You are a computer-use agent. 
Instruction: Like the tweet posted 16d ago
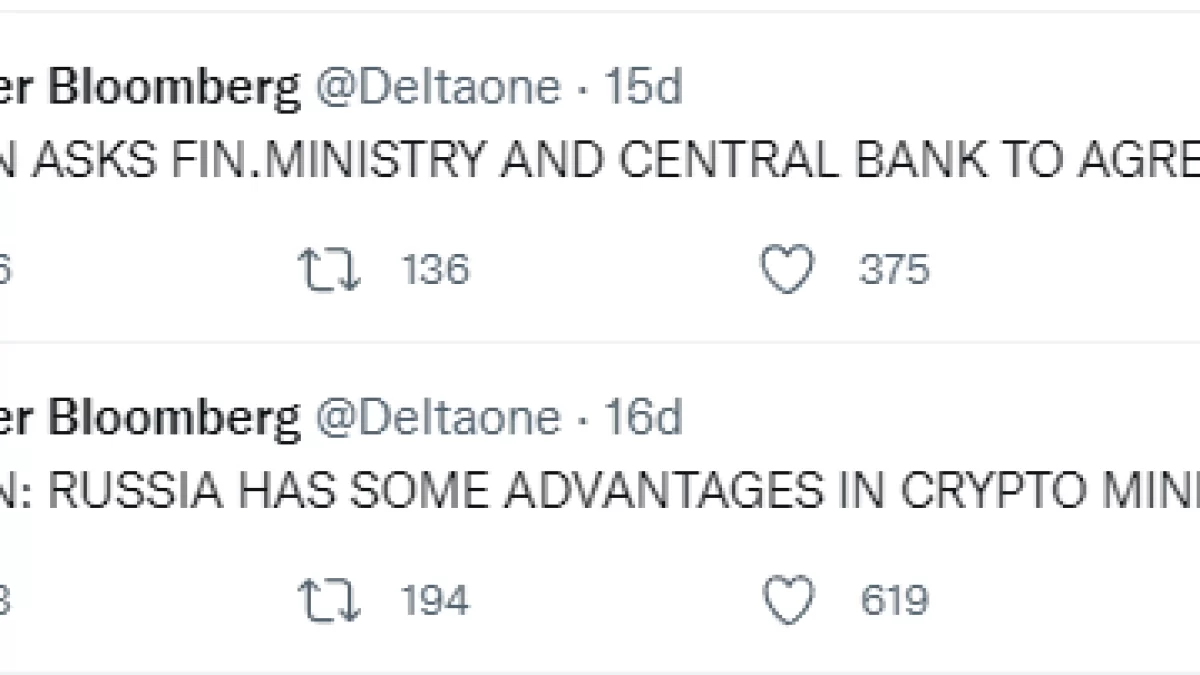pos(787,600)
